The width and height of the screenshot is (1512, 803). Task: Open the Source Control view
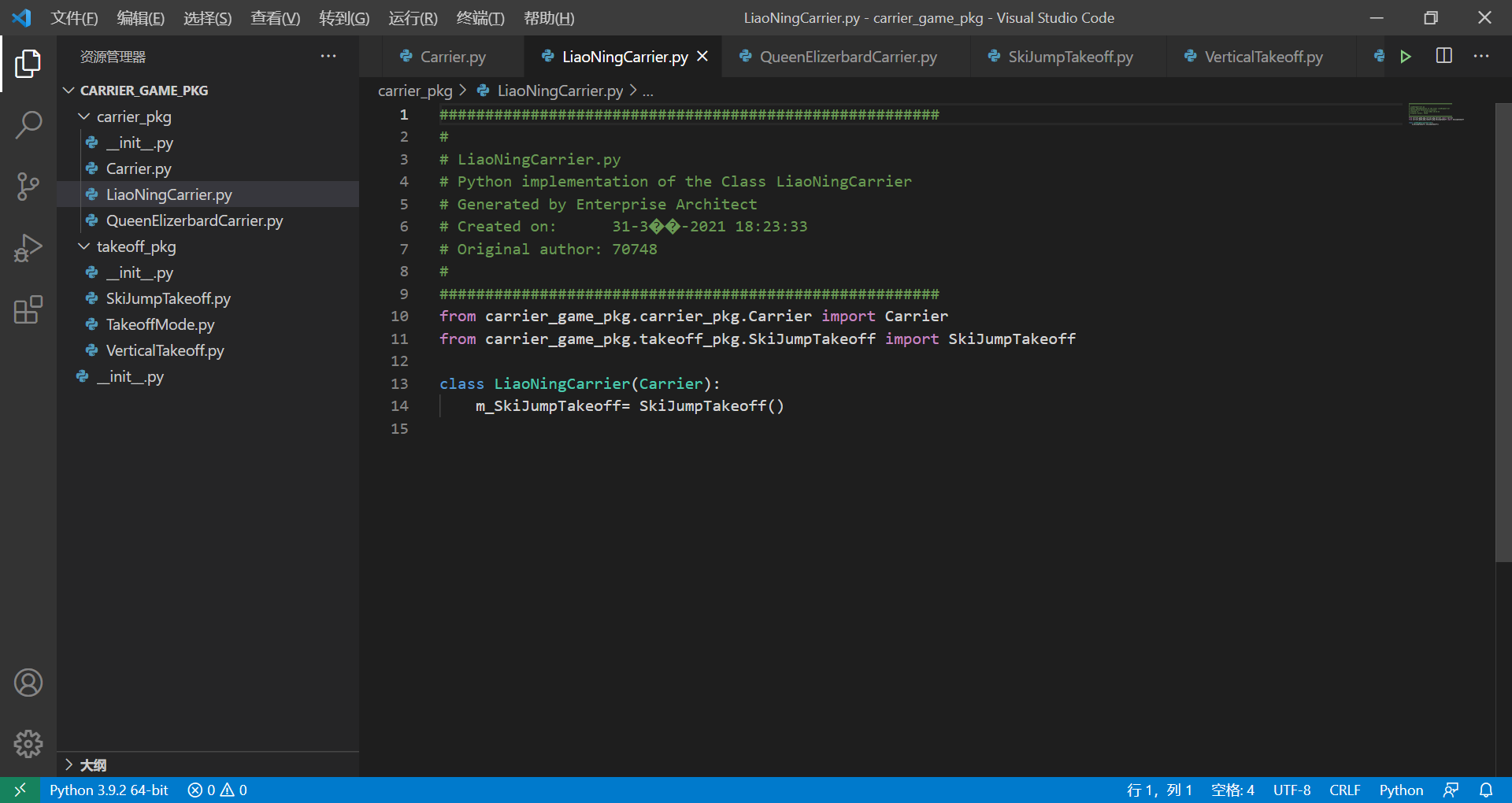click(x=28, y=187)
